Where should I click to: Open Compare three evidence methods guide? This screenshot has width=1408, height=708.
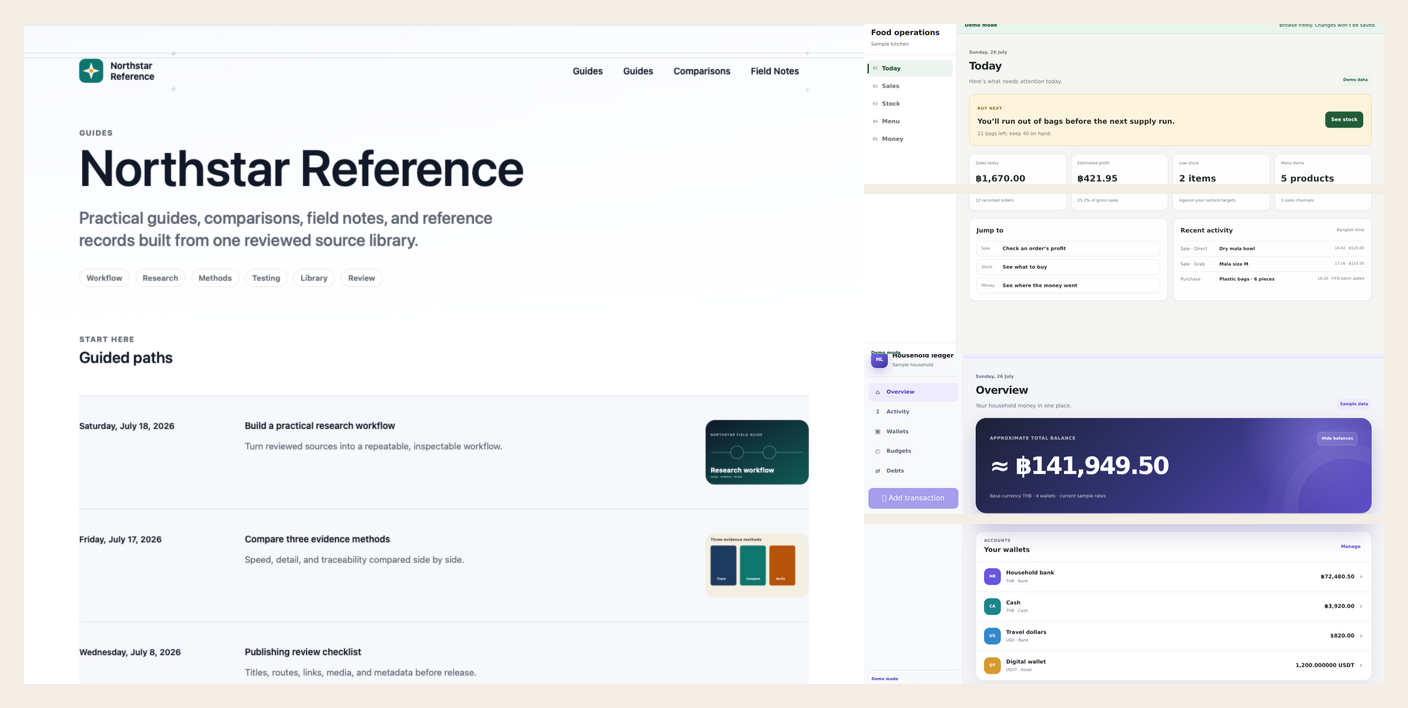pos(317,539)
